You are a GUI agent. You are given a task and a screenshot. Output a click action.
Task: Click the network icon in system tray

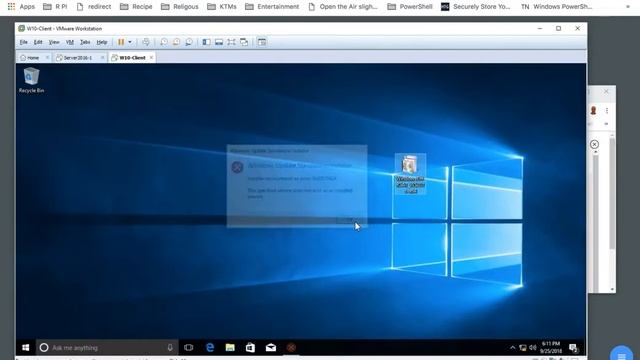pyautogui.click(x=523, y=348)
